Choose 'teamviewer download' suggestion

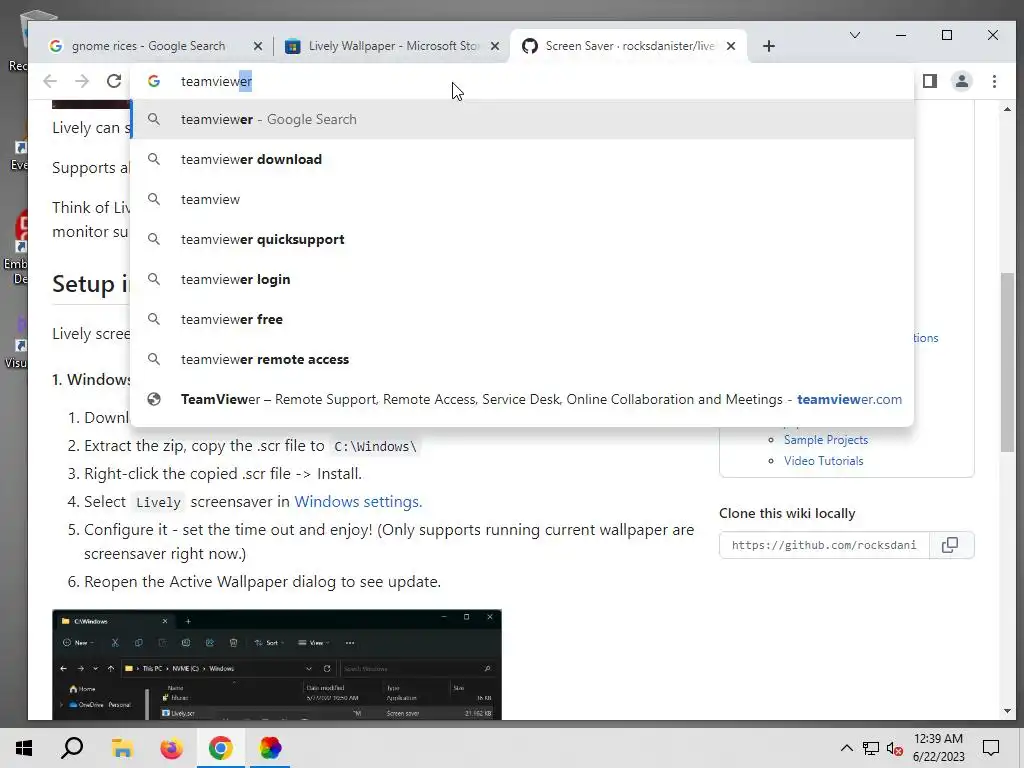(522, 159)
